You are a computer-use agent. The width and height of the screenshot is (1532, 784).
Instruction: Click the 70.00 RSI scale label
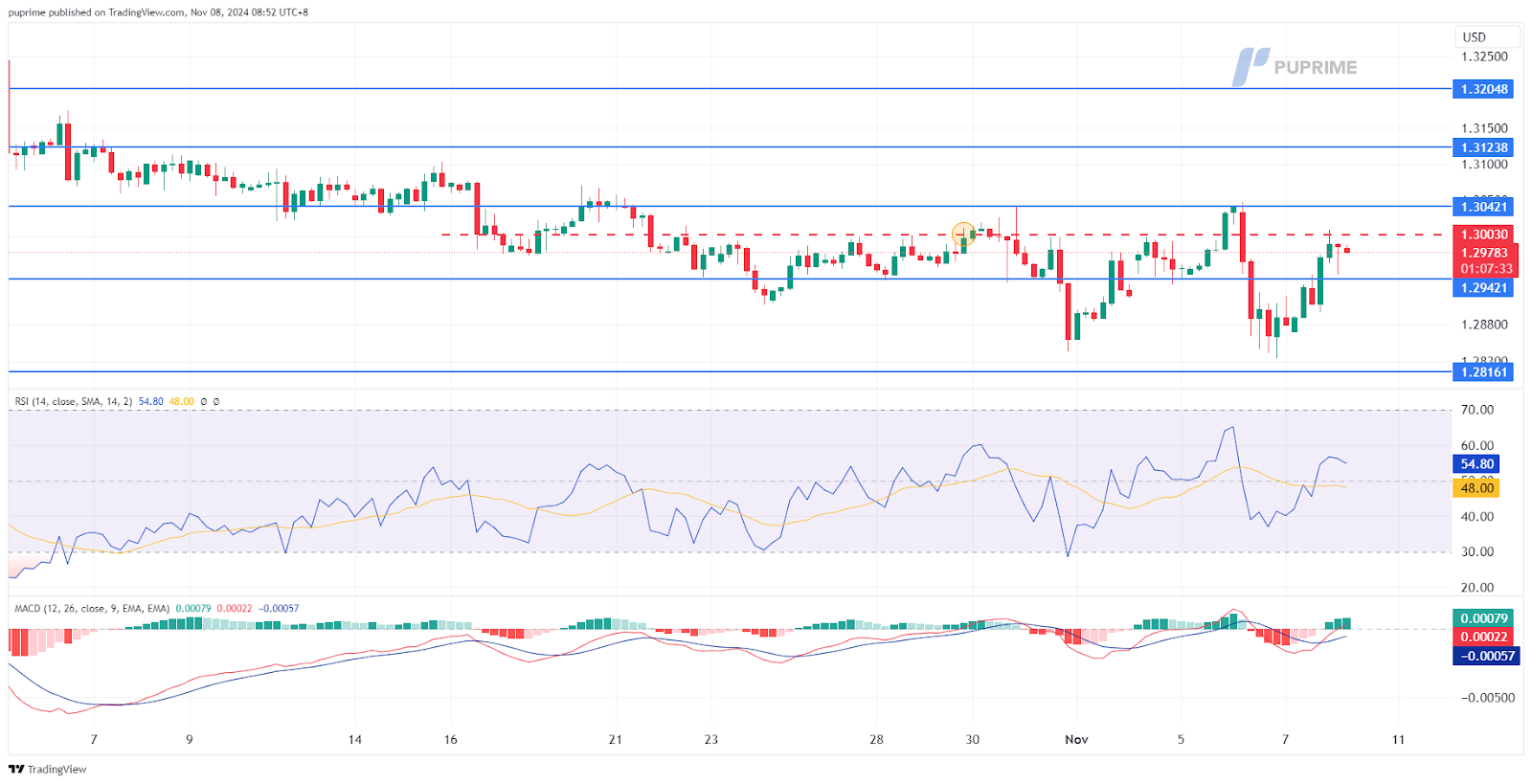(x=1476, y=410)
